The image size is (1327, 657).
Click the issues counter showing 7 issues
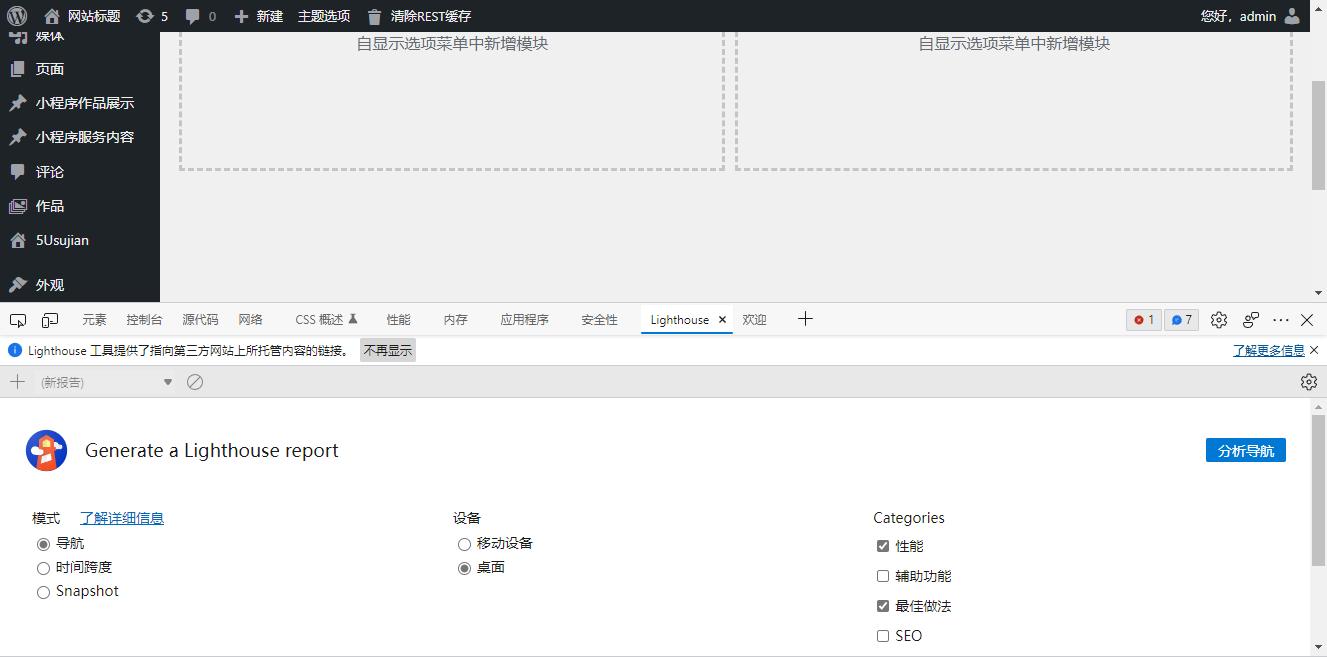click(1181, 319)
